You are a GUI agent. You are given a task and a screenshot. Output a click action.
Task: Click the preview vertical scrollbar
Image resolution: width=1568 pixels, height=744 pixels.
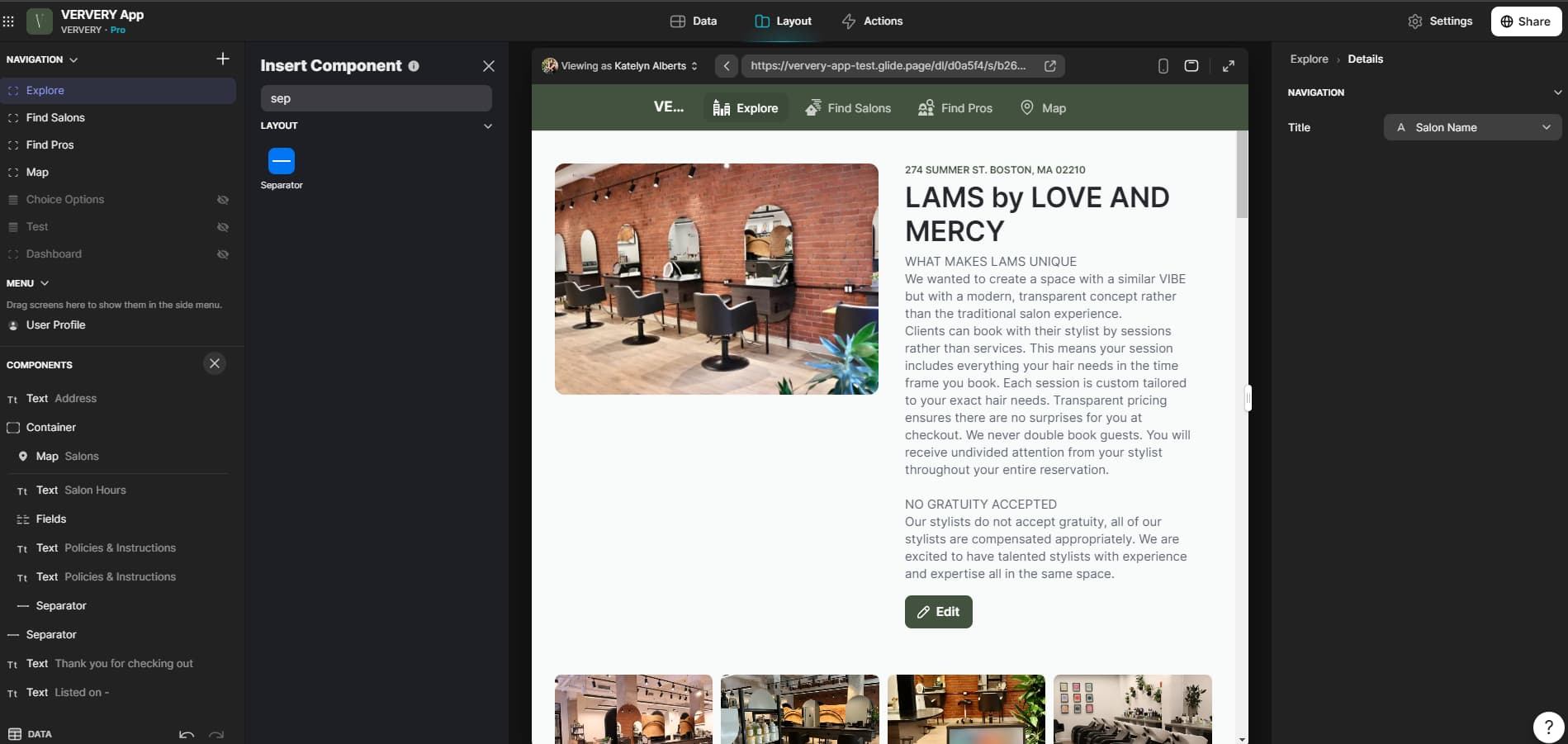(1242, 175)
